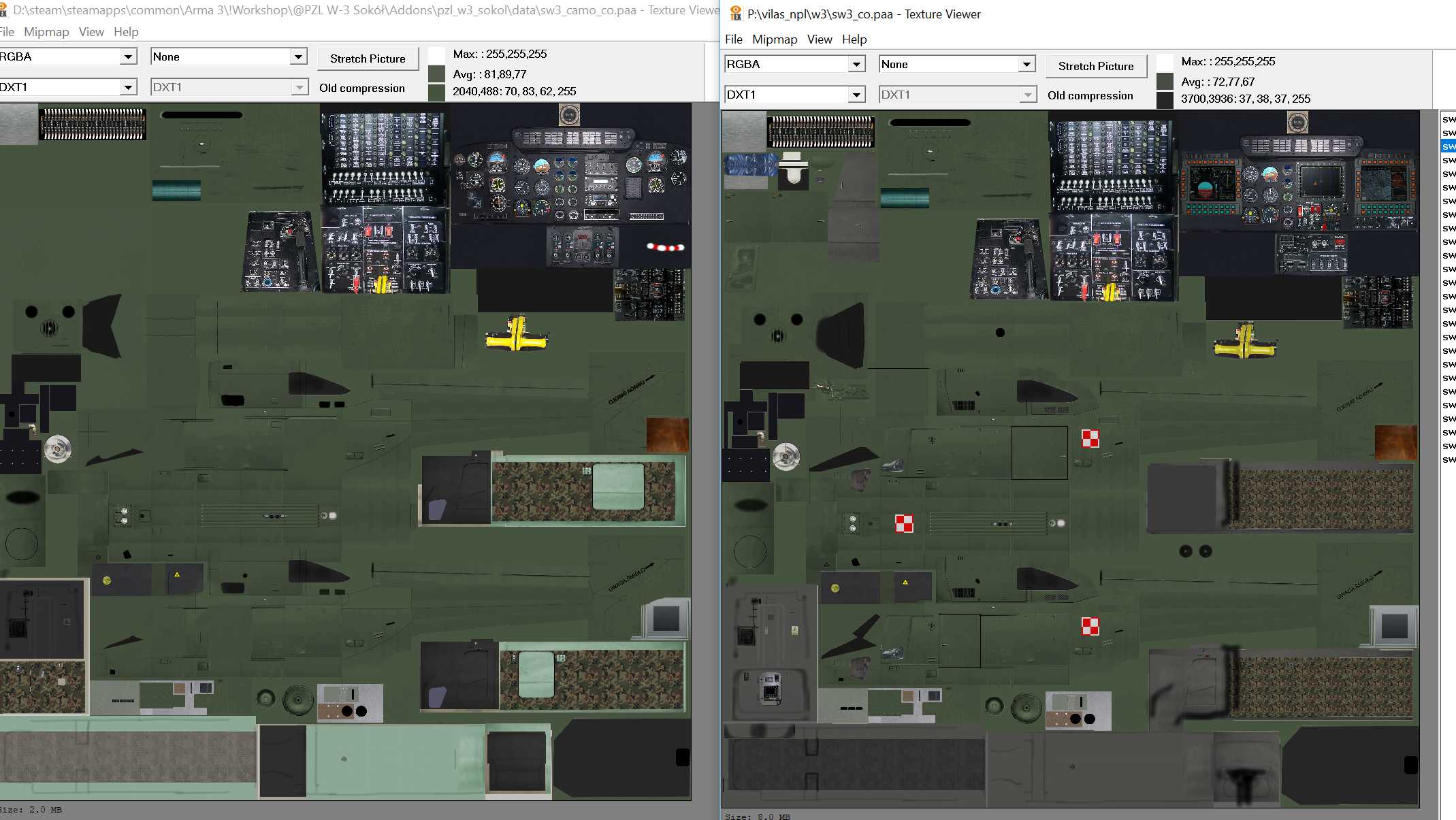Click Avg: 72,77,67 value in right viewer
1456x820 pixels.
tap(1218, 82)
